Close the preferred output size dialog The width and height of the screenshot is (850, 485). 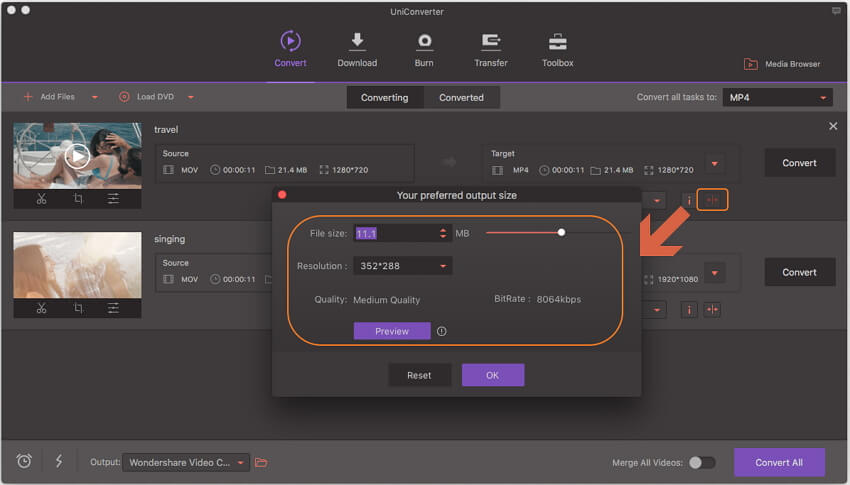tap(282, 195)
